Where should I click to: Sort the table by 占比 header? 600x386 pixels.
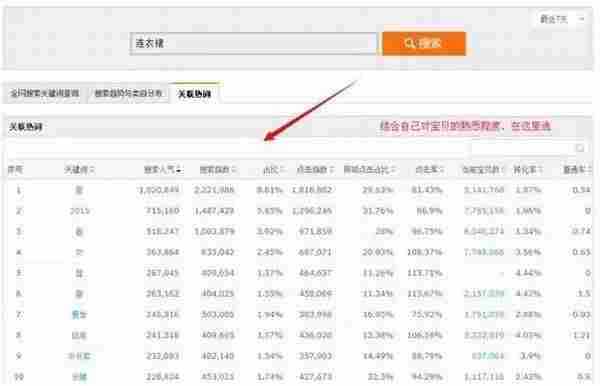coord(273,169)
